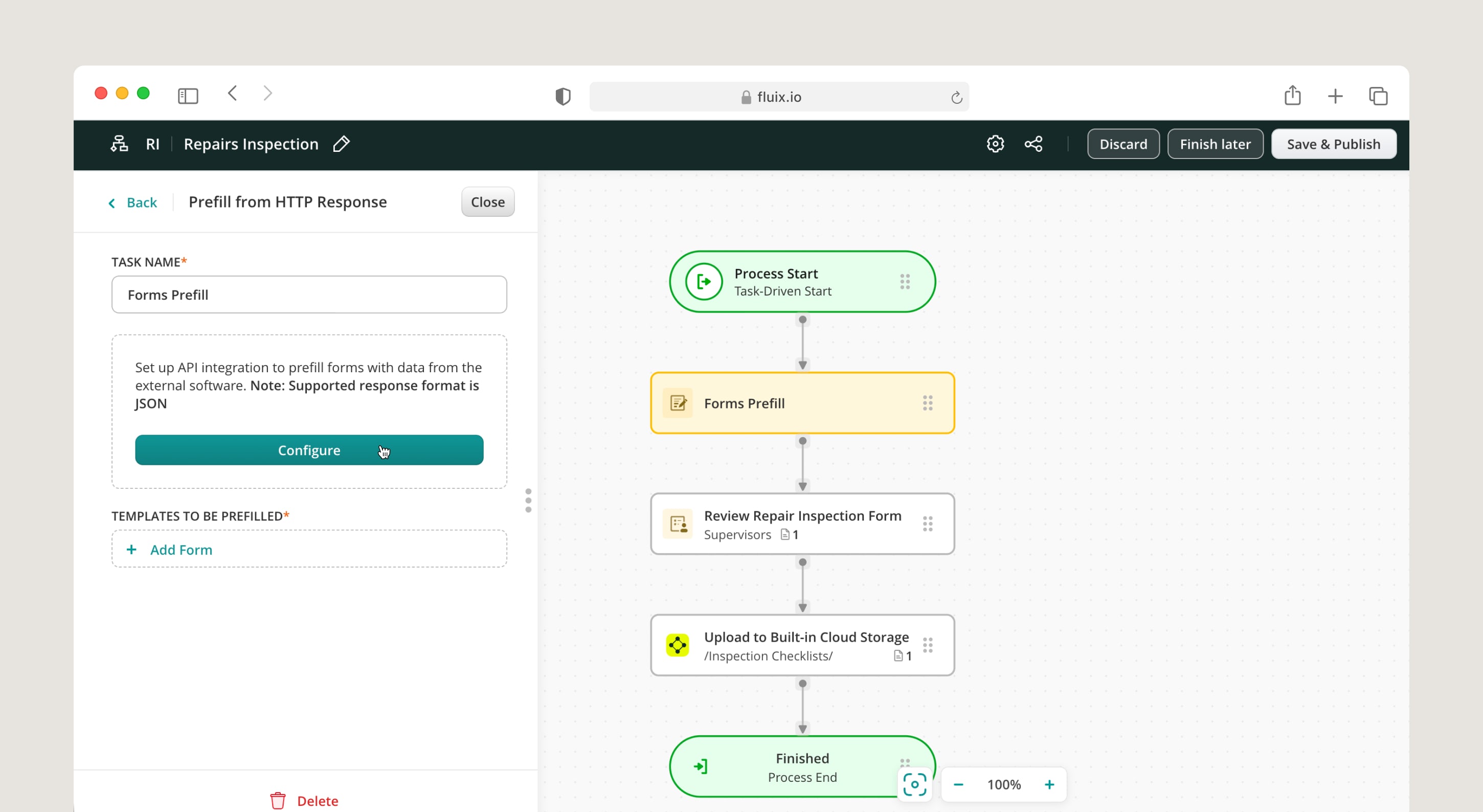1483x812 pixels.
Task: Zoom in the canvas with plus icon
Action: click(1049, 784)
